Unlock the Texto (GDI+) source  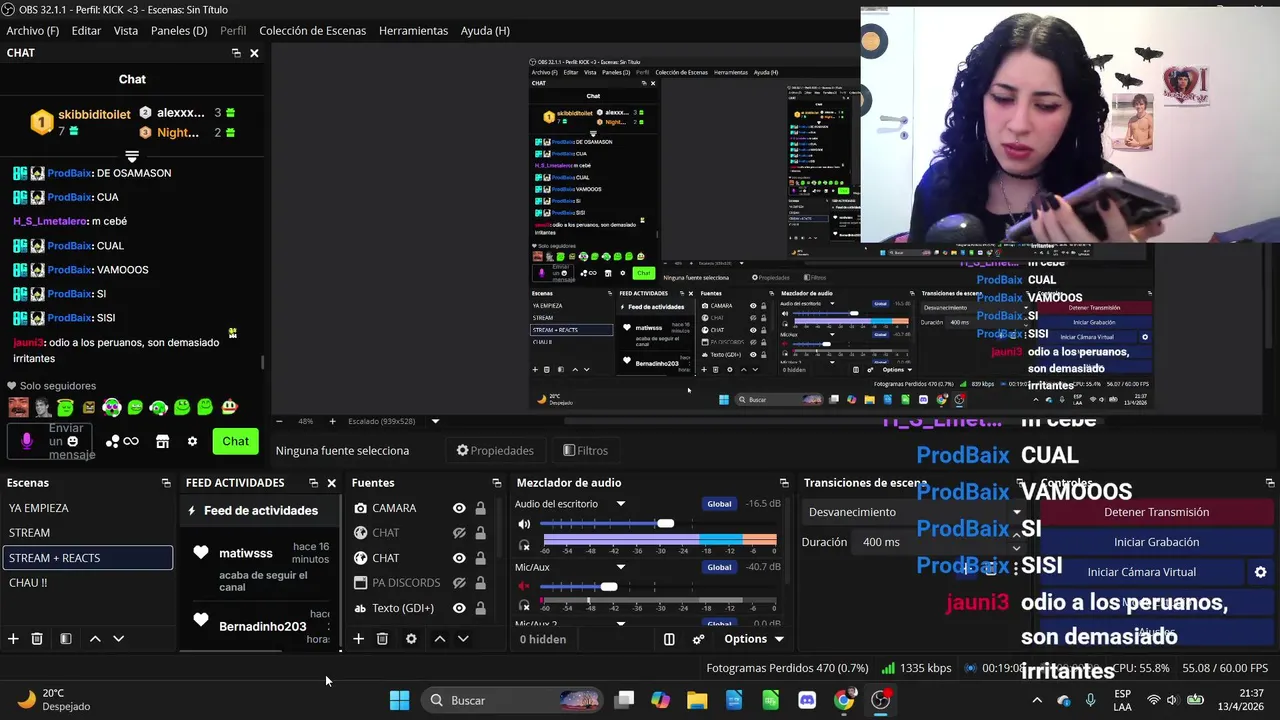[x=480, y=608]
